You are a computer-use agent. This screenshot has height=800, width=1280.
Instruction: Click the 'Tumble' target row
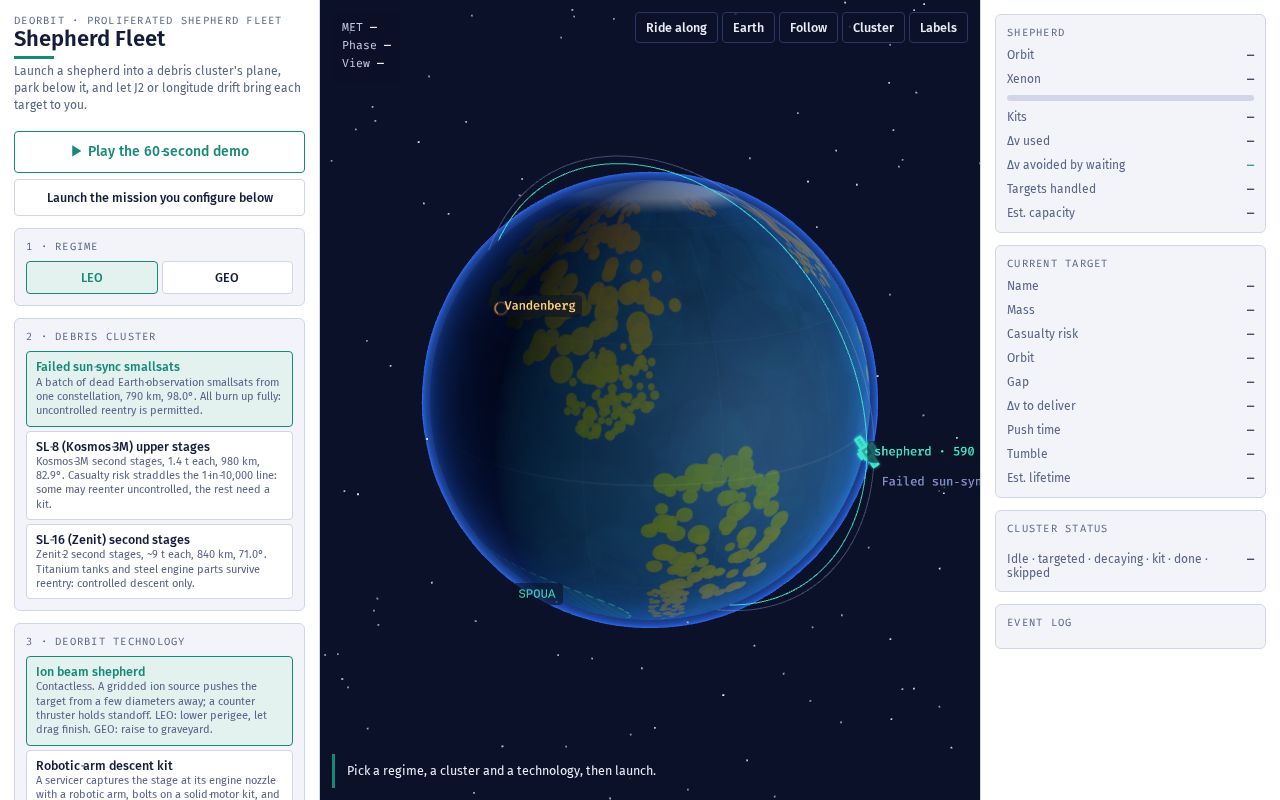(x=1130, y=454)
